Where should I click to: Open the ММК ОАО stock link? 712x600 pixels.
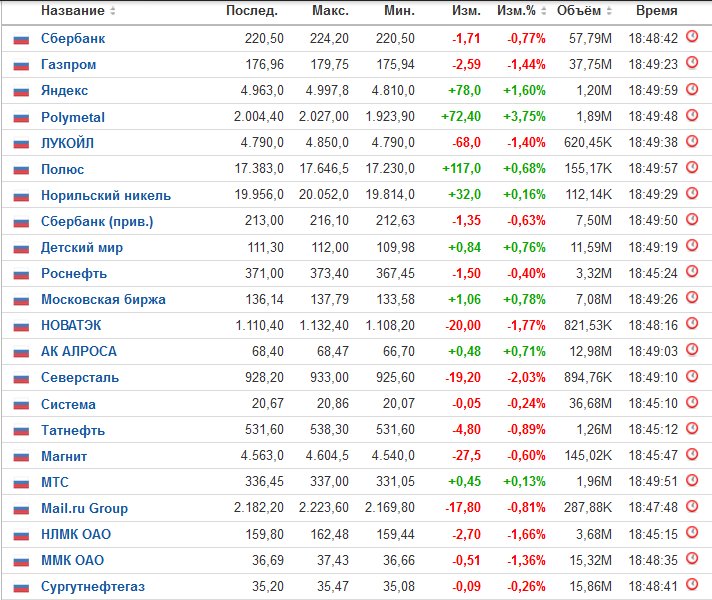click(73, 560)
